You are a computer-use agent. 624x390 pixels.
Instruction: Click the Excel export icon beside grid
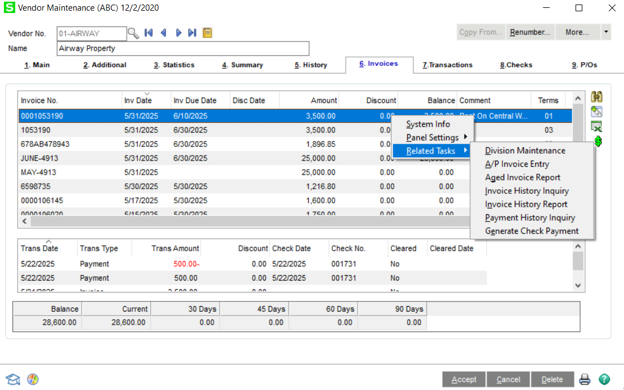pyautogui.click(x=597, y=127)
